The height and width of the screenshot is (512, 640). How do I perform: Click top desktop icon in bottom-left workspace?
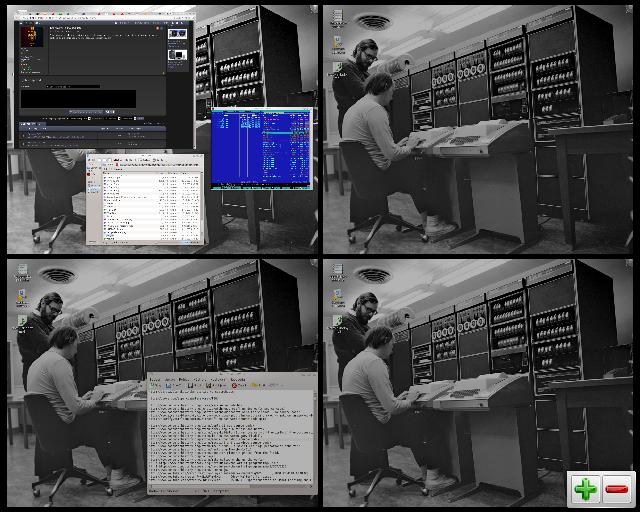click(x=22, y=270)
